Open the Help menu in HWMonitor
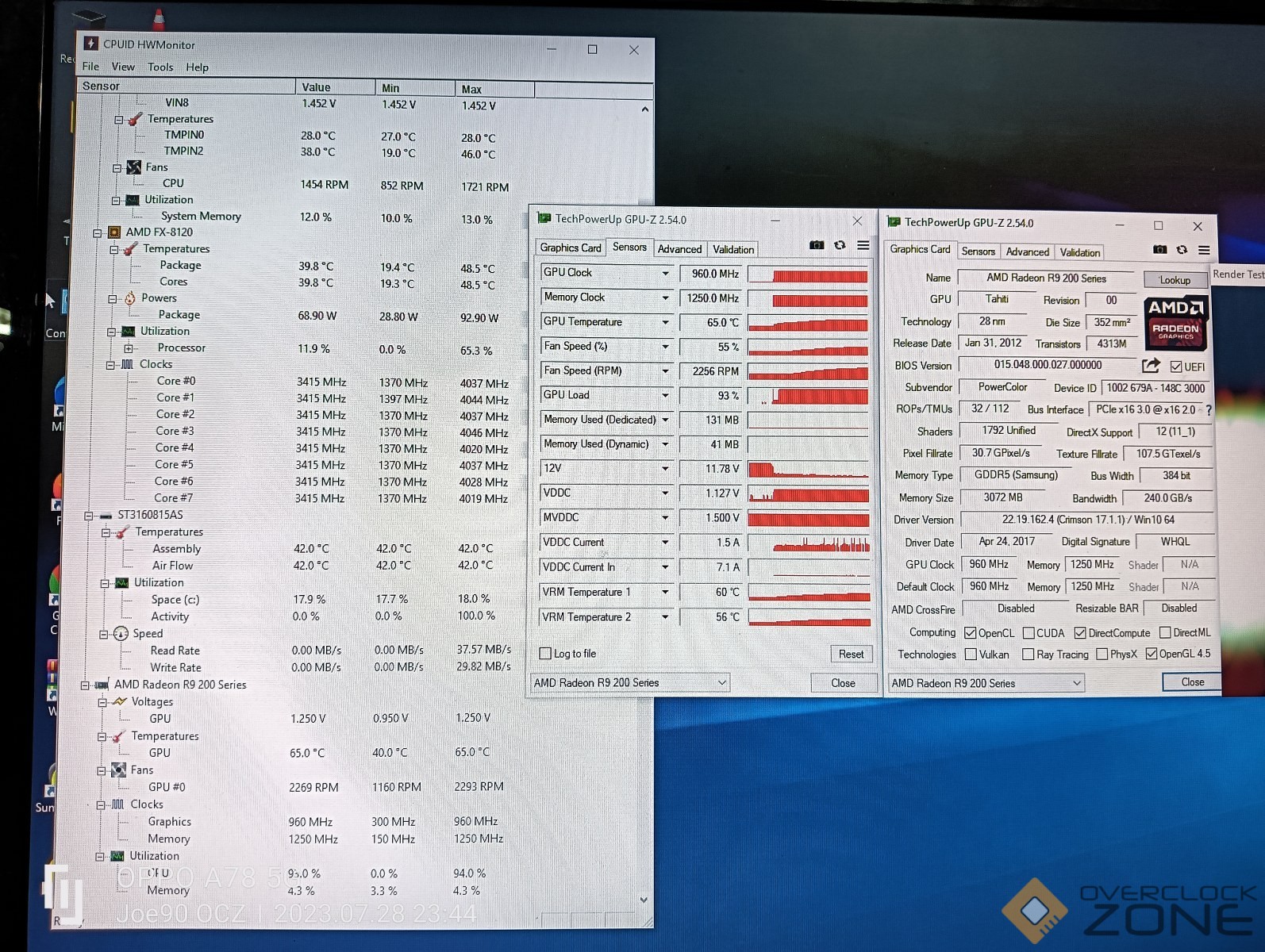Image resolution: width=1265 pixels, height=952 pixels. pyautogui.click(x=197, y=67)
